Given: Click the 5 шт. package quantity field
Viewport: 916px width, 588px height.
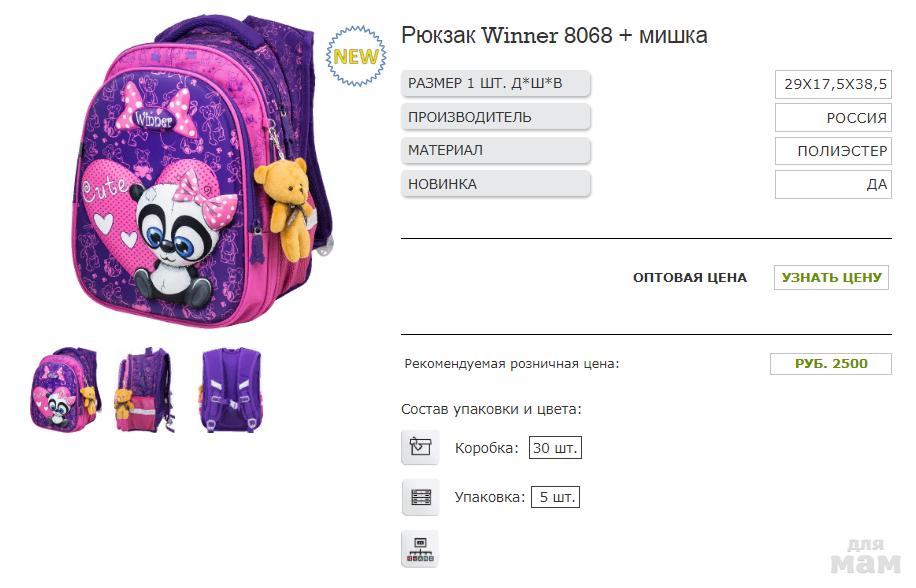Looking at the screenshot, I should 556,497.
